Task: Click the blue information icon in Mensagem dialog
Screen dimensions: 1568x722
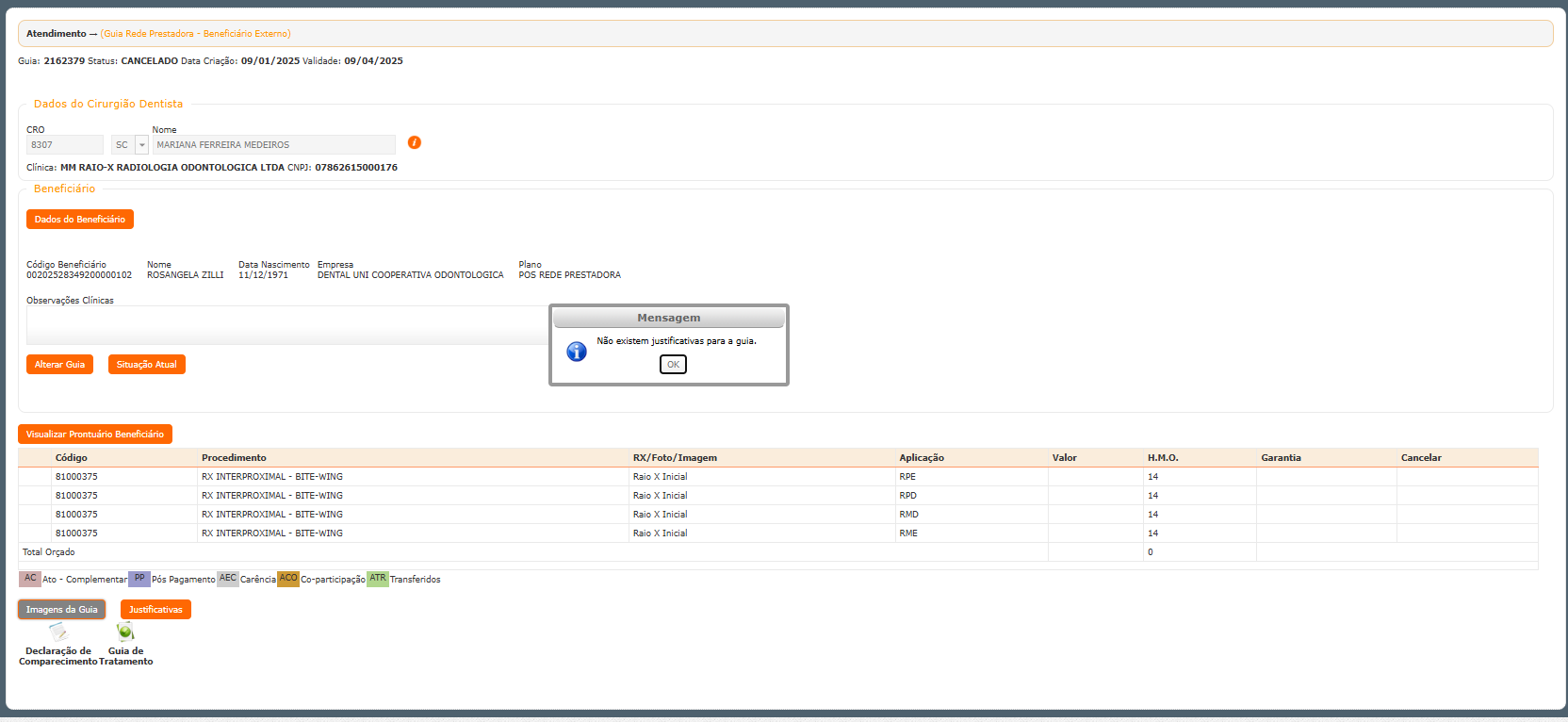Action: tap(577, 352)
